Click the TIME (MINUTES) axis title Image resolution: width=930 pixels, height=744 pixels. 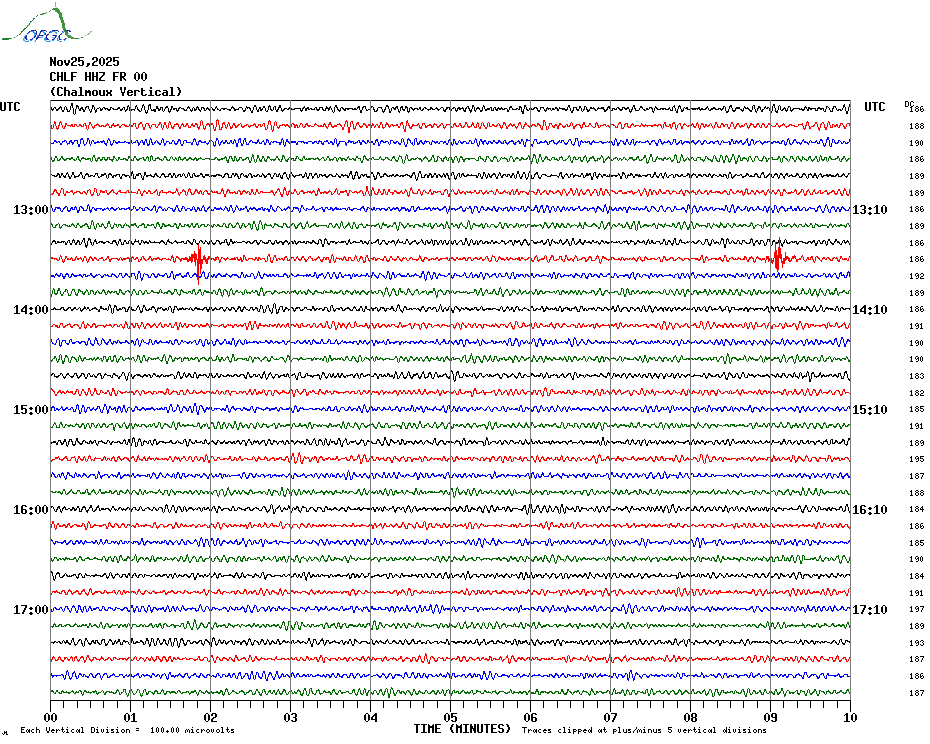pos(462,729)
